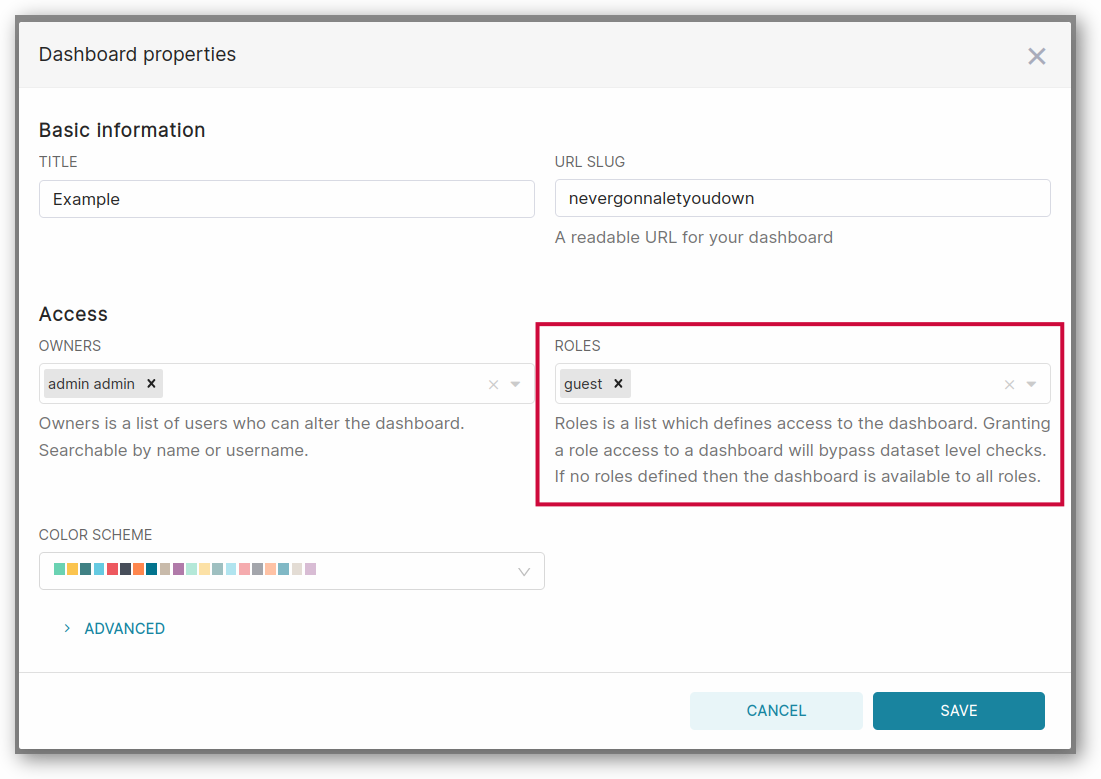The width and height of the screenshot is (1101, 779).
Task: Click the ADVANCED link text
Action: pyautogui.click(x=124, y=628)
